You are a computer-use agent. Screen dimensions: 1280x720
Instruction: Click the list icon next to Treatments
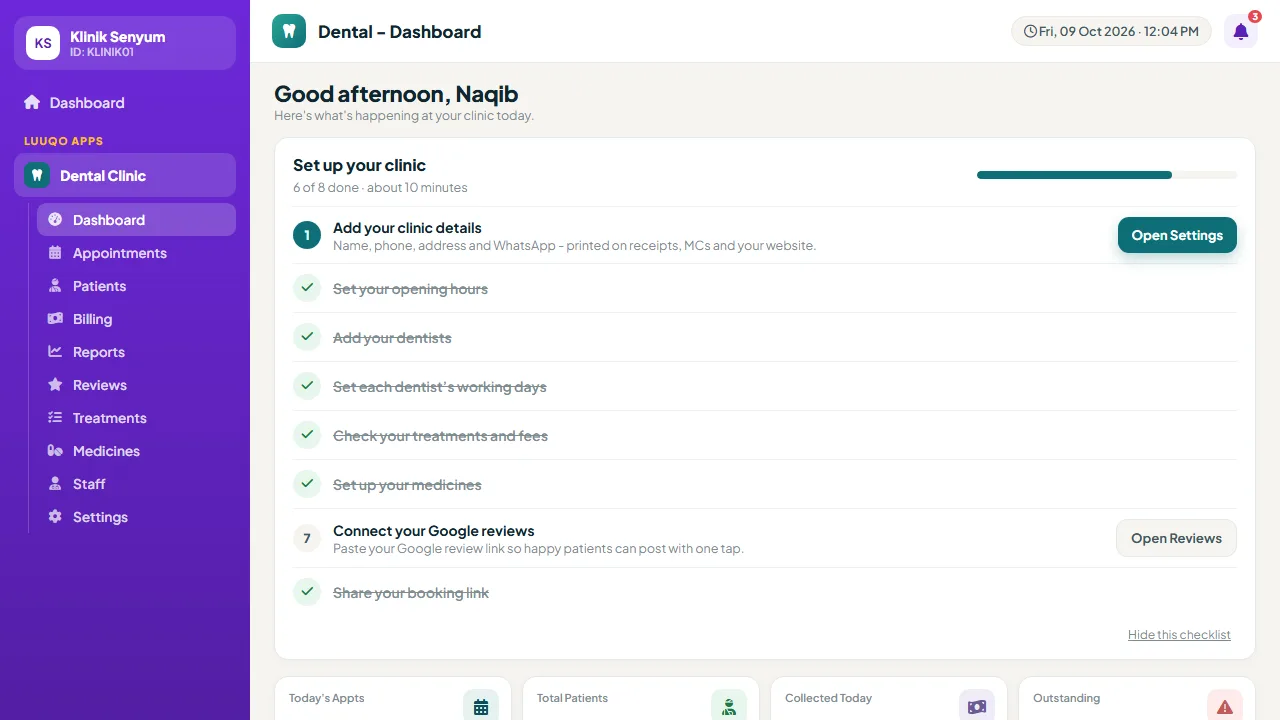pyautogui.click(x=55, y=418)
